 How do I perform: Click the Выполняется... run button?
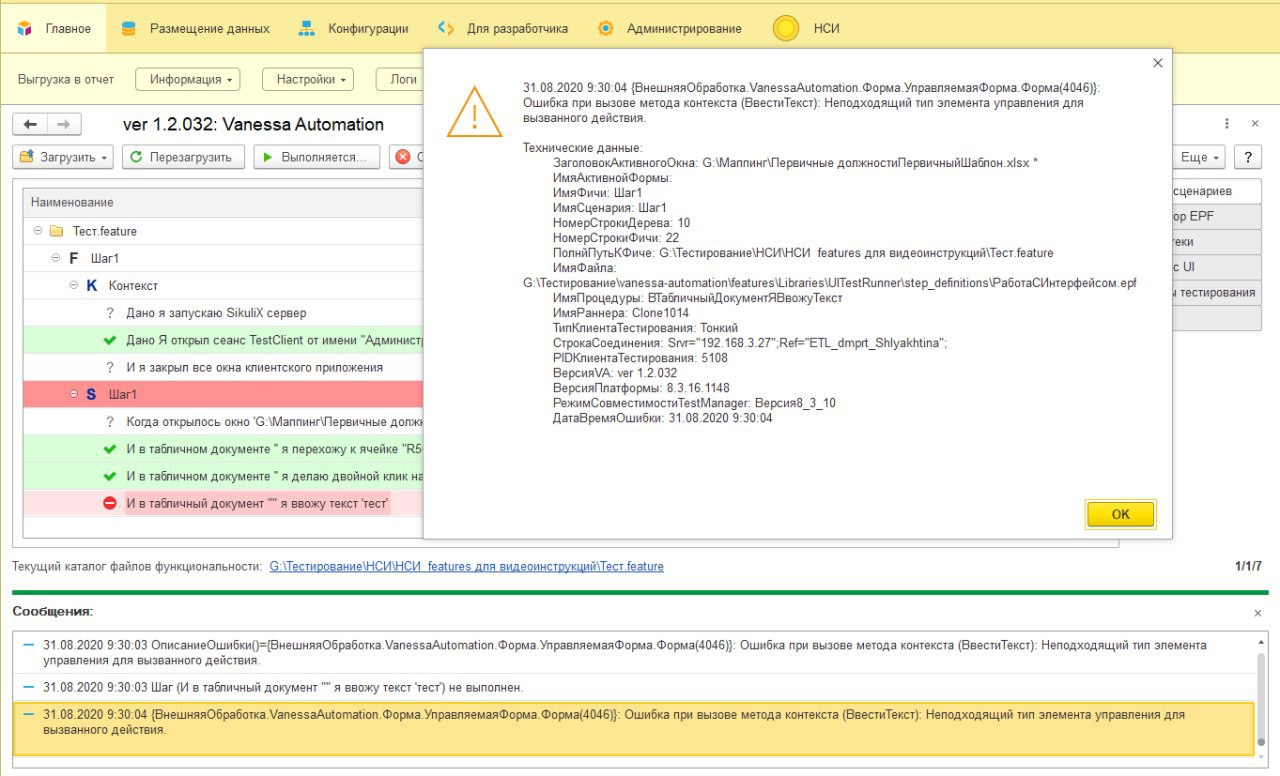click(x=317, y=157)
